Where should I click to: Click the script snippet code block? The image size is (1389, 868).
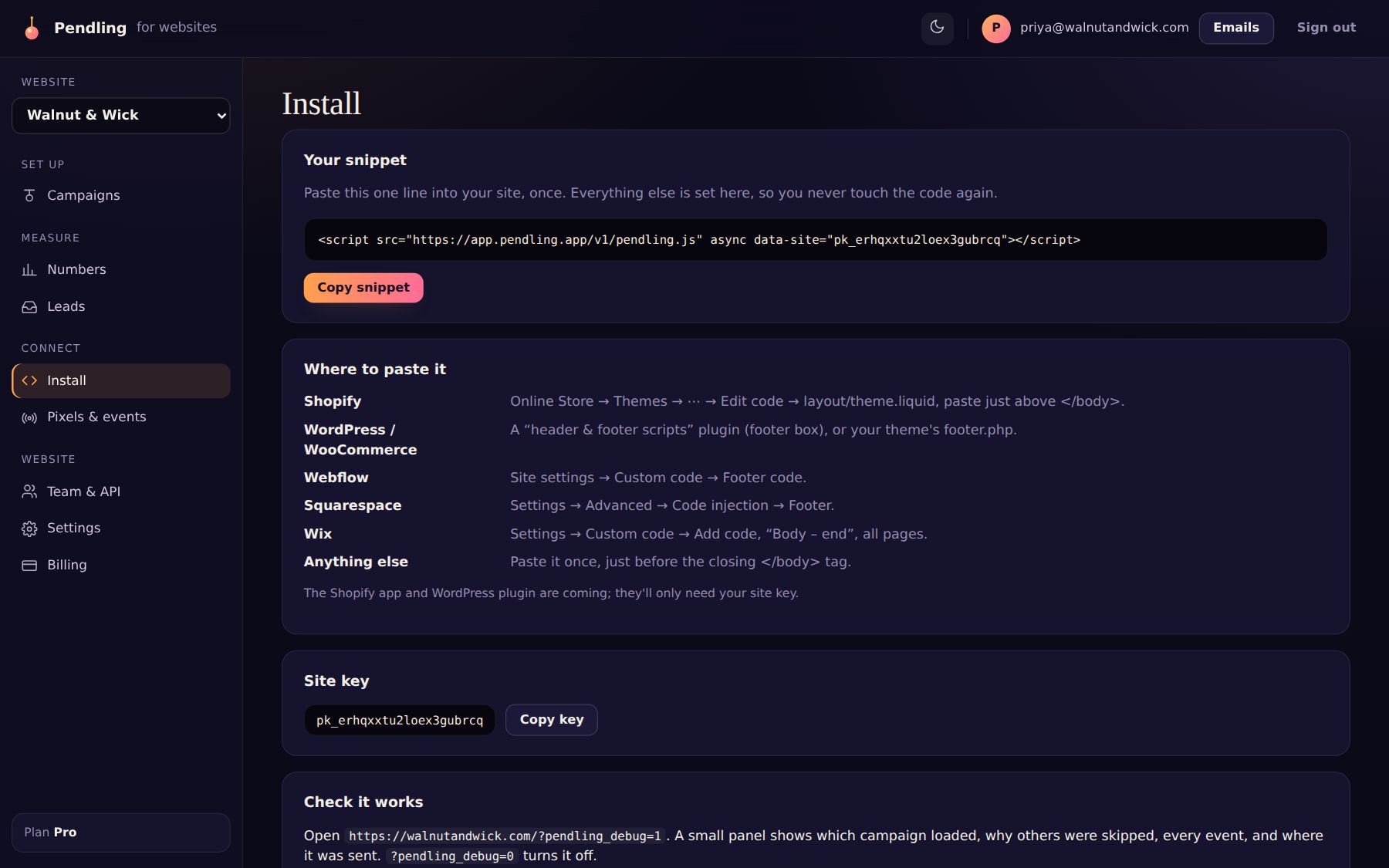pos(816,240)
